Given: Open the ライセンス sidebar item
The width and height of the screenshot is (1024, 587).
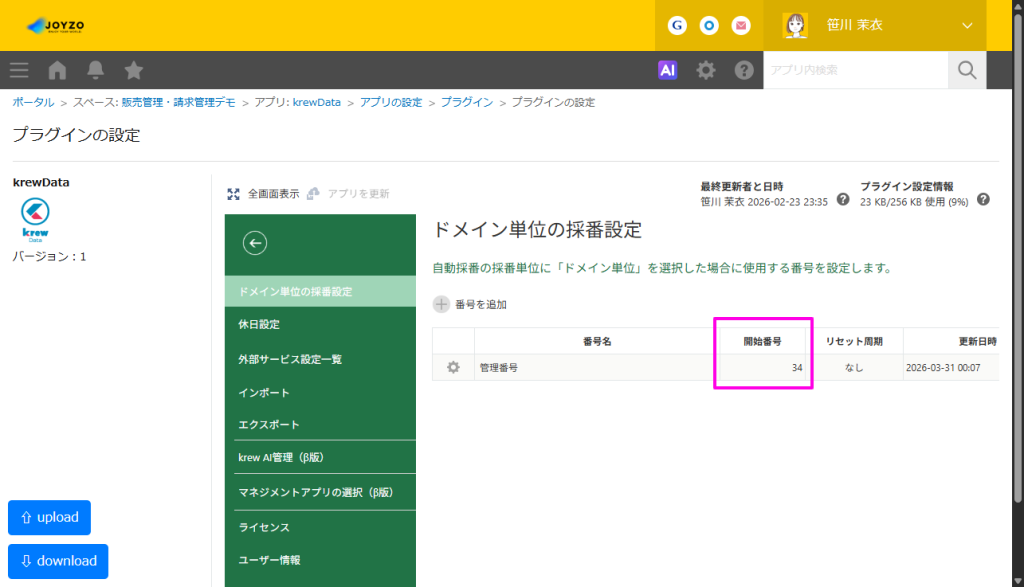Looking at the screenshot, I should pyautogui.click(x=264, y=527).
